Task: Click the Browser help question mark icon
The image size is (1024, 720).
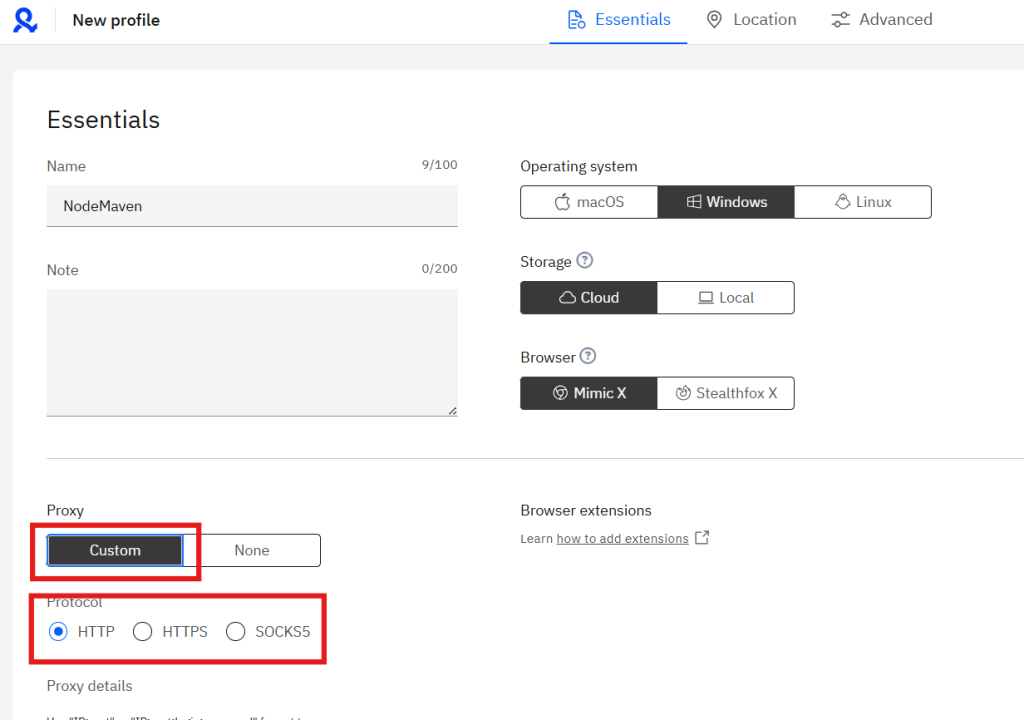Action: tap(589, 357)
